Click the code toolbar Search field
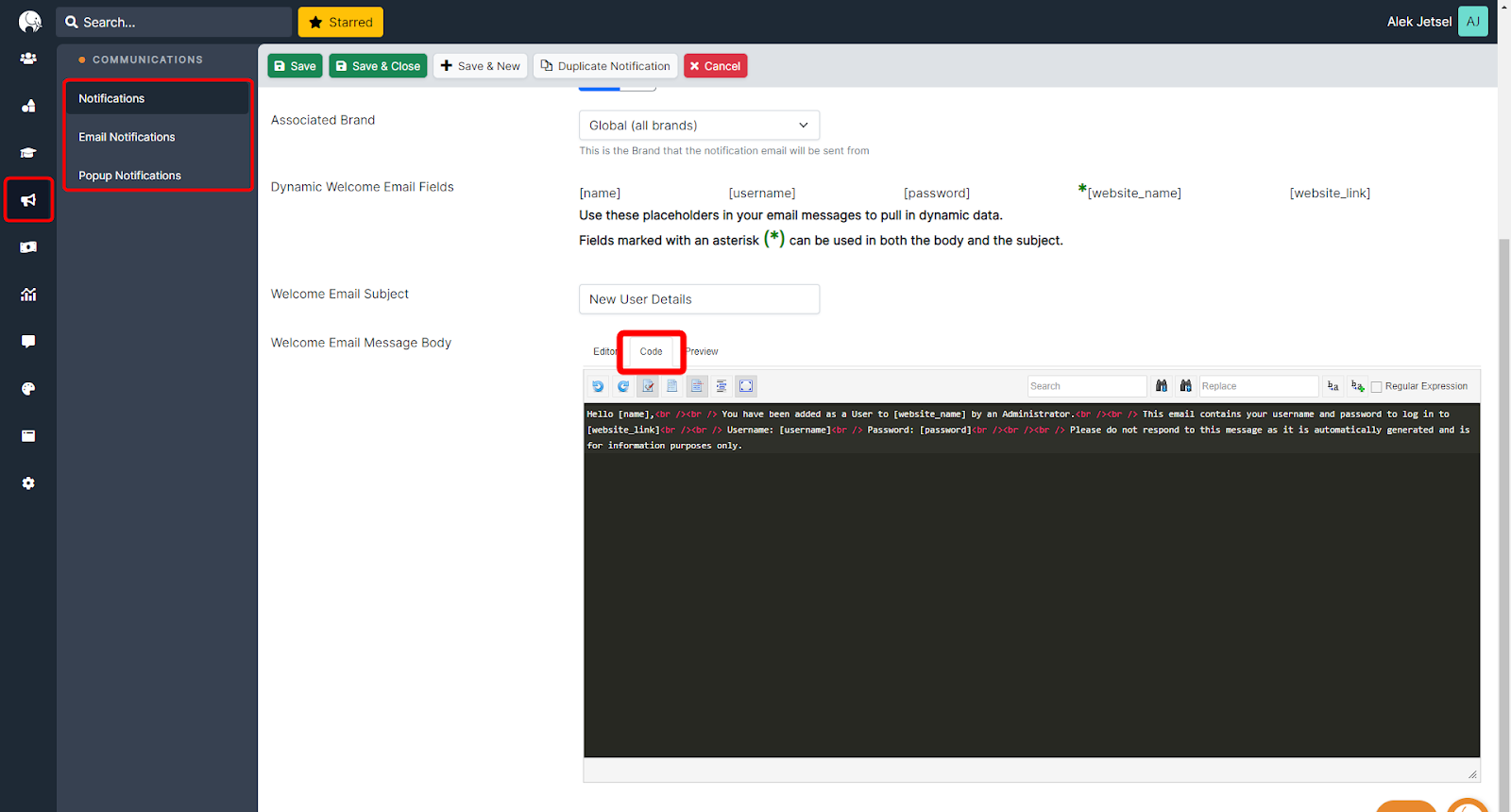Screen dimensions: 1511x812 pos(1087,386)
